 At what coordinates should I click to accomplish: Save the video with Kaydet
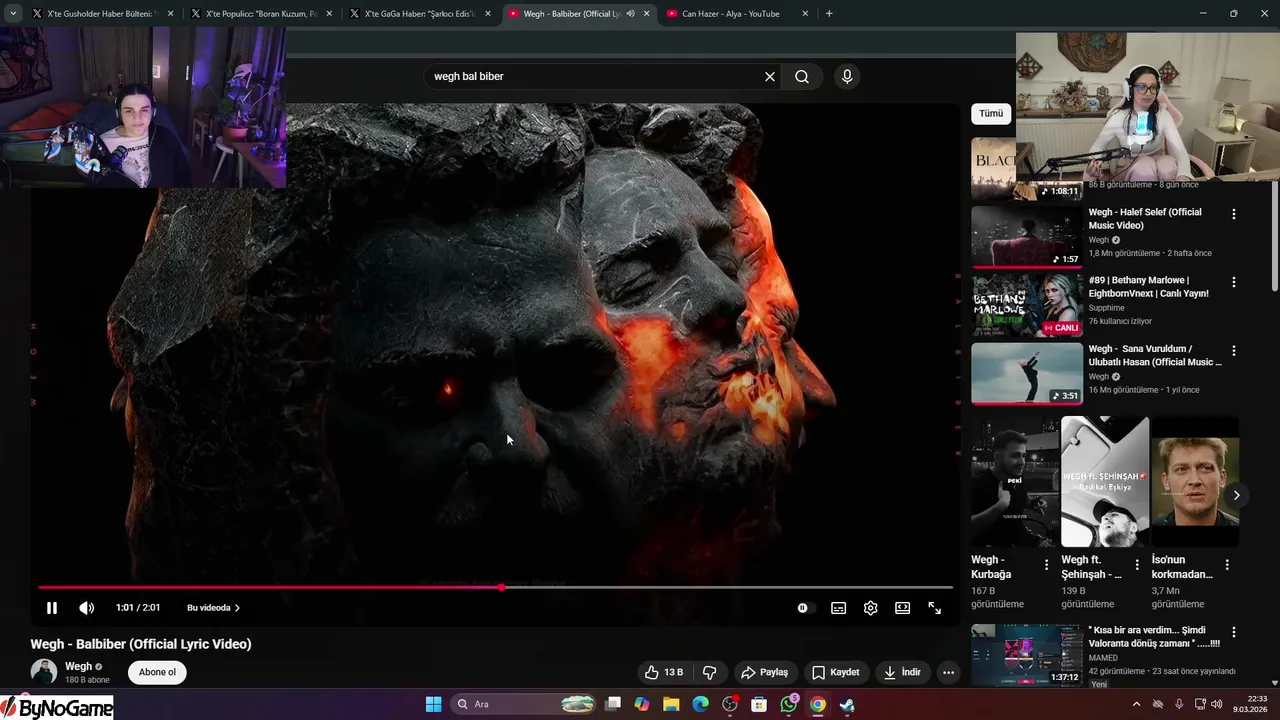click(836, 672)
